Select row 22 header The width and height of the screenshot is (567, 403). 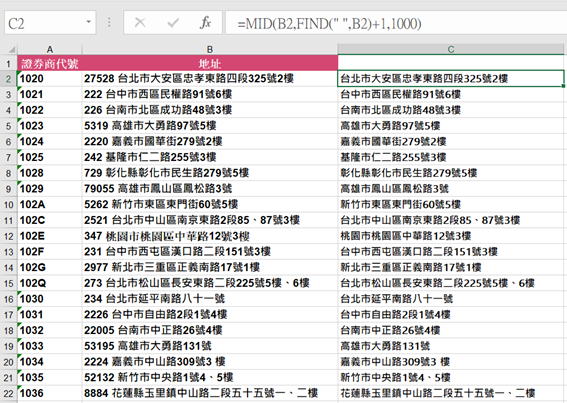[x=8, y=394]
